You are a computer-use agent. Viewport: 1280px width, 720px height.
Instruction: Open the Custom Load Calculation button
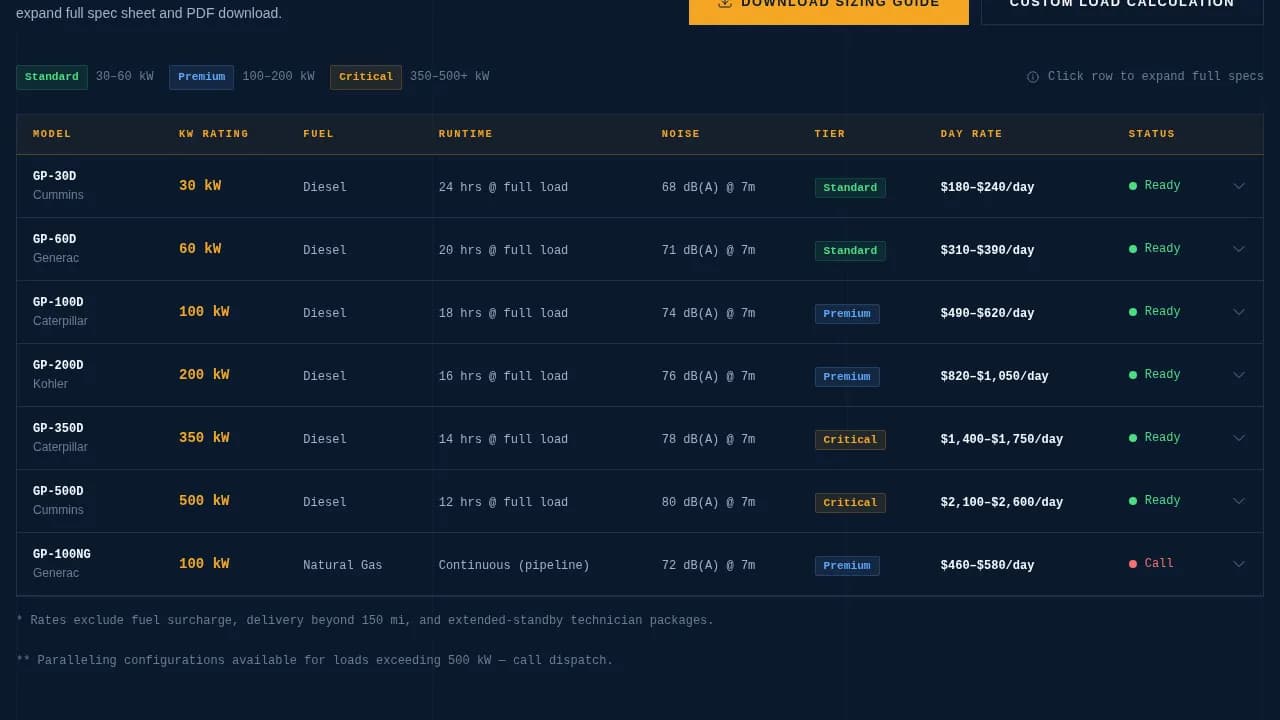pyautogui.click(x=1122, y=8)
